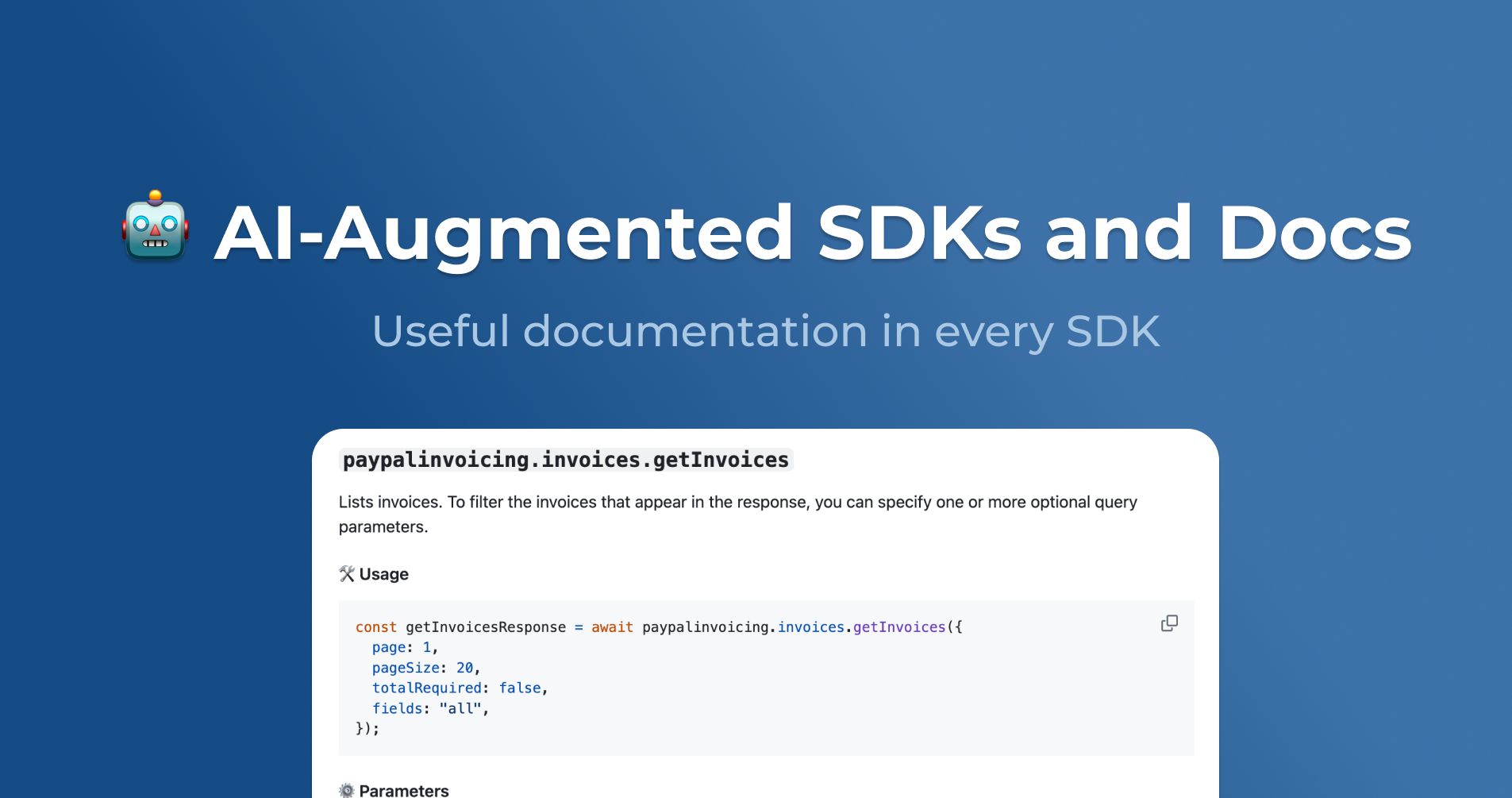The image size is (1512, 798).
Task: Click the "Parameters" section heading
Action: point(404,790)
